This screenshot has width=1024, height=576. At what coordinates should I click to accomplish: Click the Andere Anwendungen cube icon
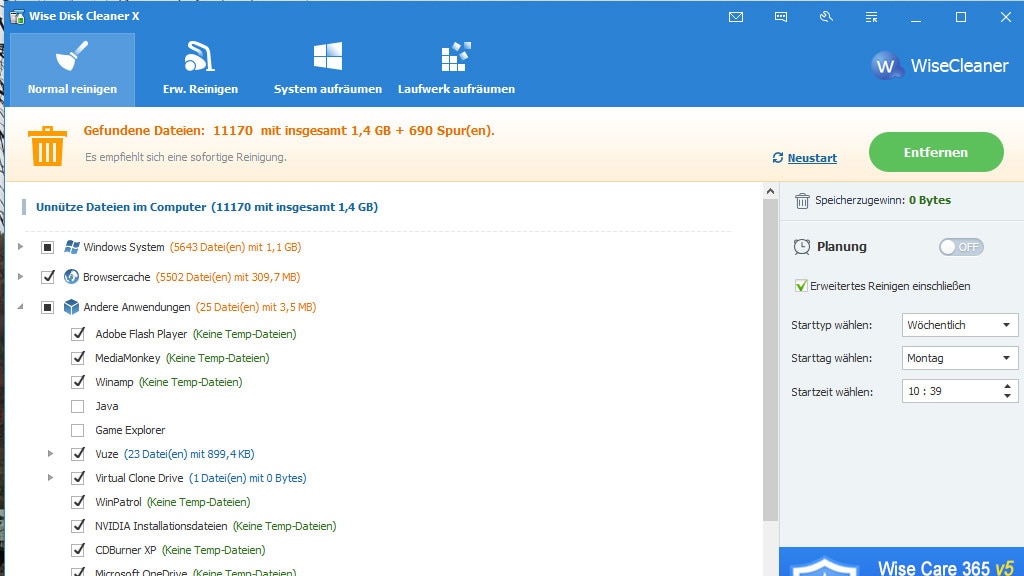tap(71, 307)
